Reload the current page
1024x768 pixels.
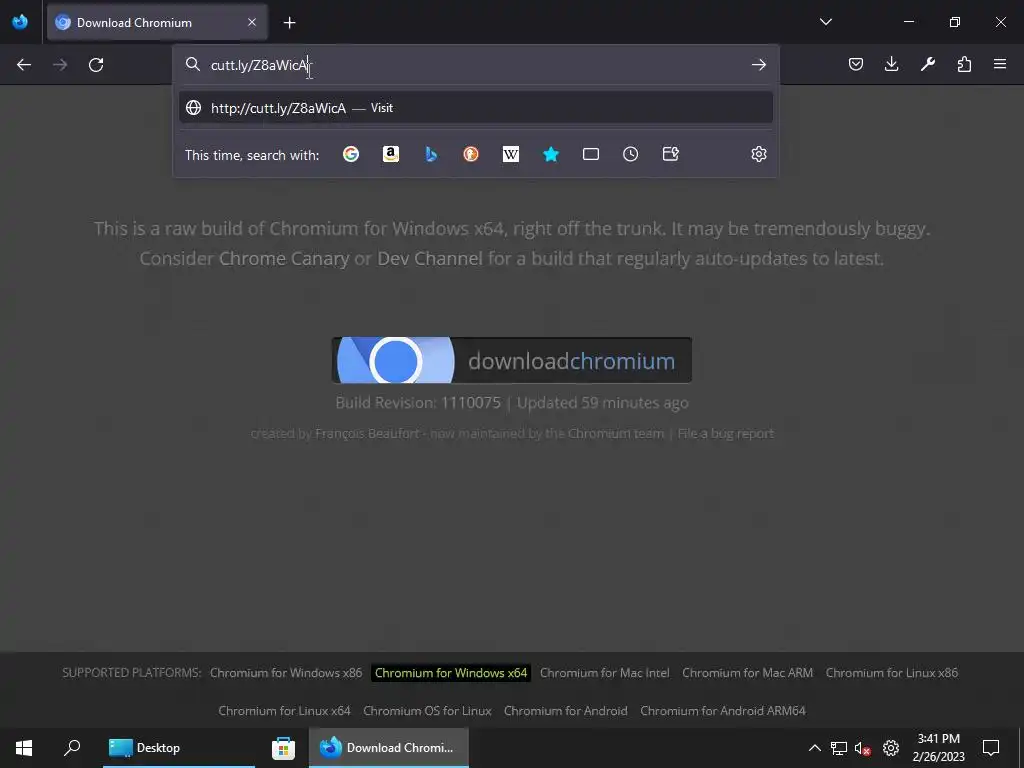tap(96, 65)
